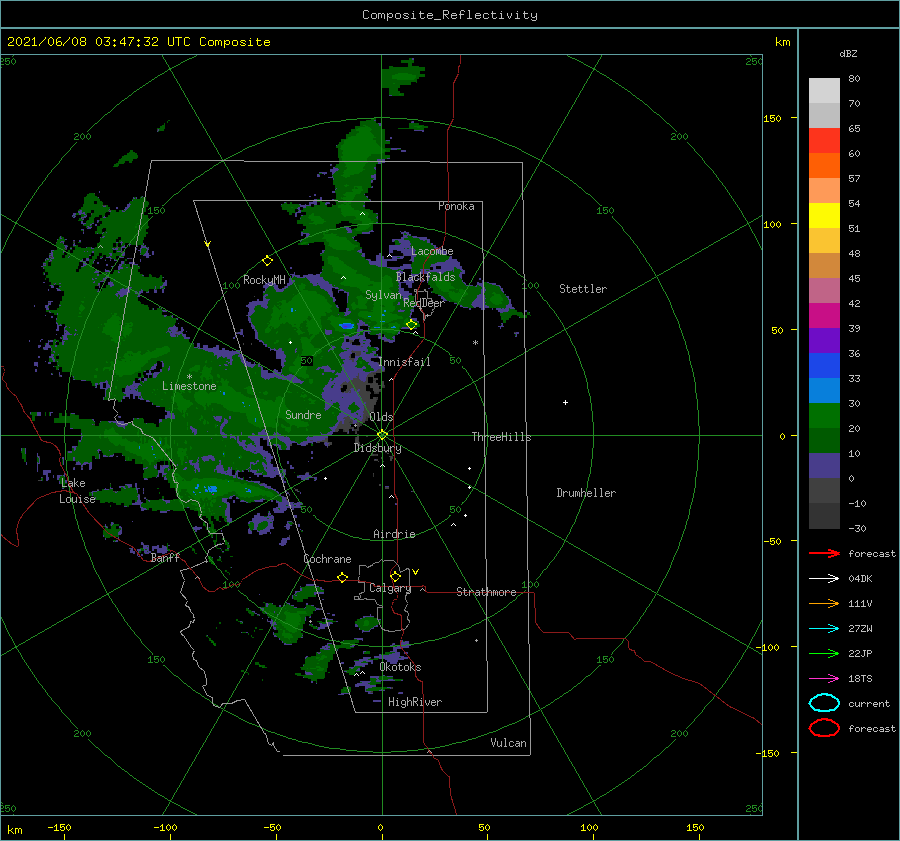The height and width of the screenshot is (841, 900).
Task: Click the Drumheller city label
Action: click(x=586, y=493)
